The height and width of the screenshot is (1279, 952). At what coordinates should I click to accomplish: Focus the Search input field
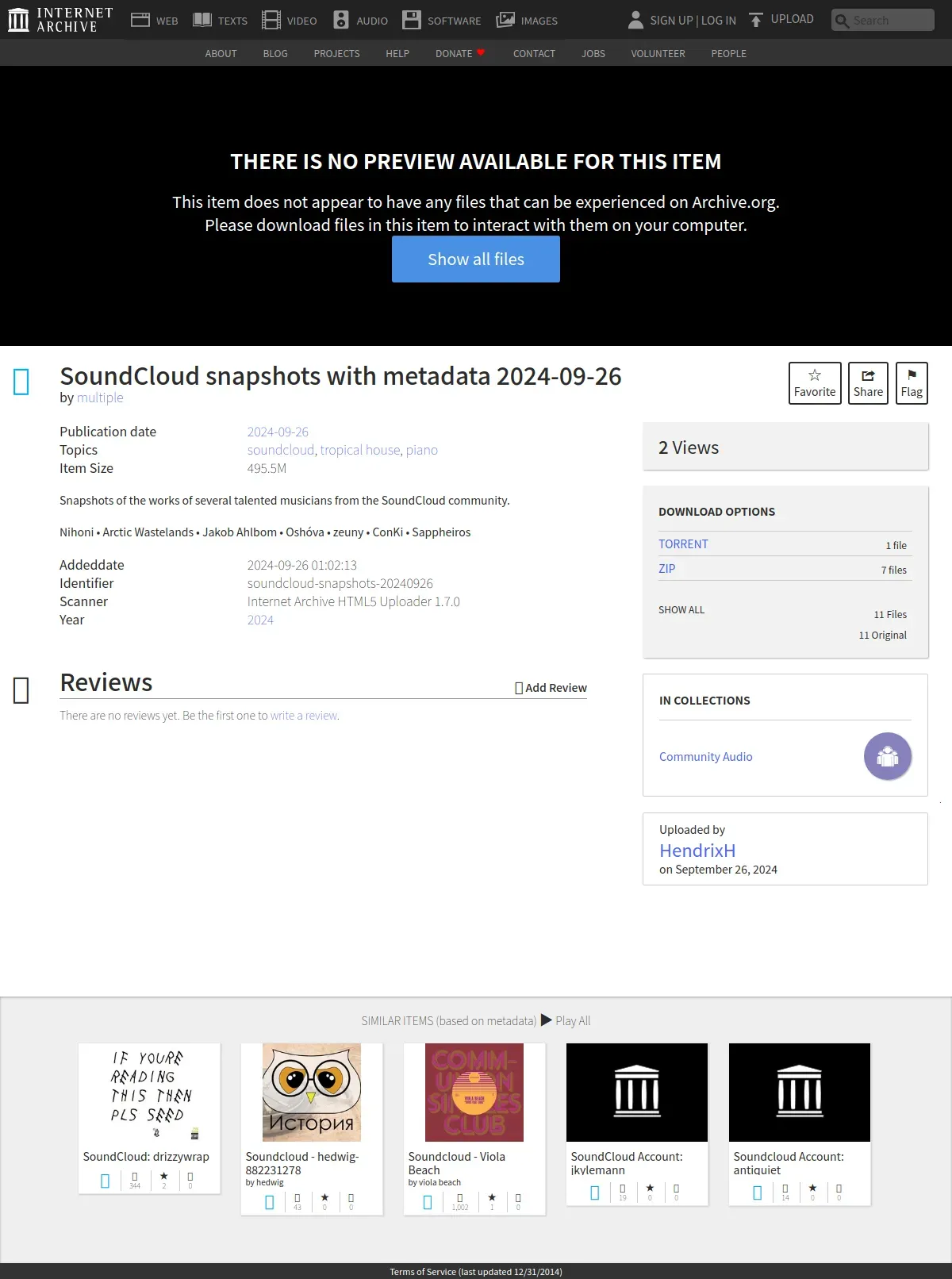(x=883, y=20)
